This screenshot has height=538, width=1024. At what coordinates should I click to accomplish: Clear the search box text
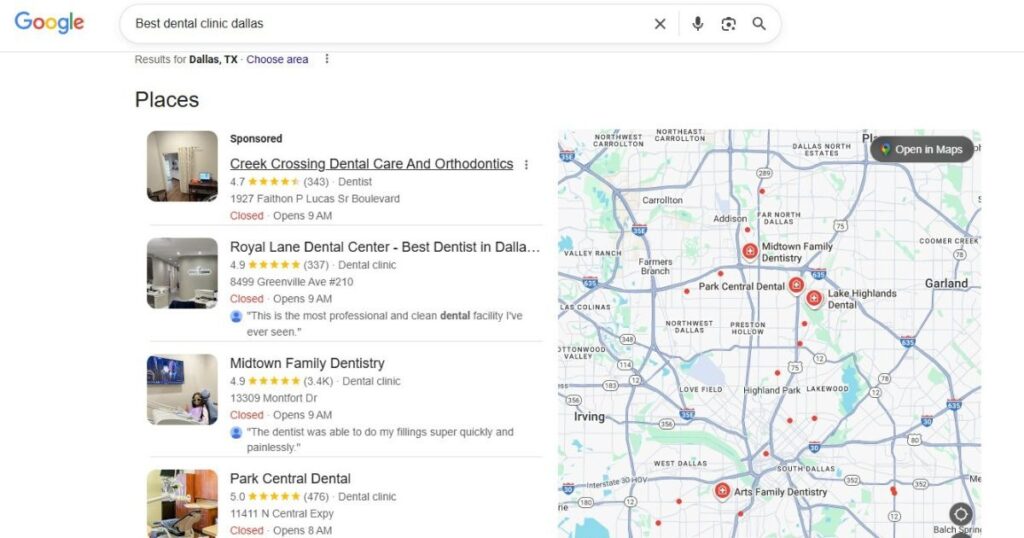click(x=660, y=24)
